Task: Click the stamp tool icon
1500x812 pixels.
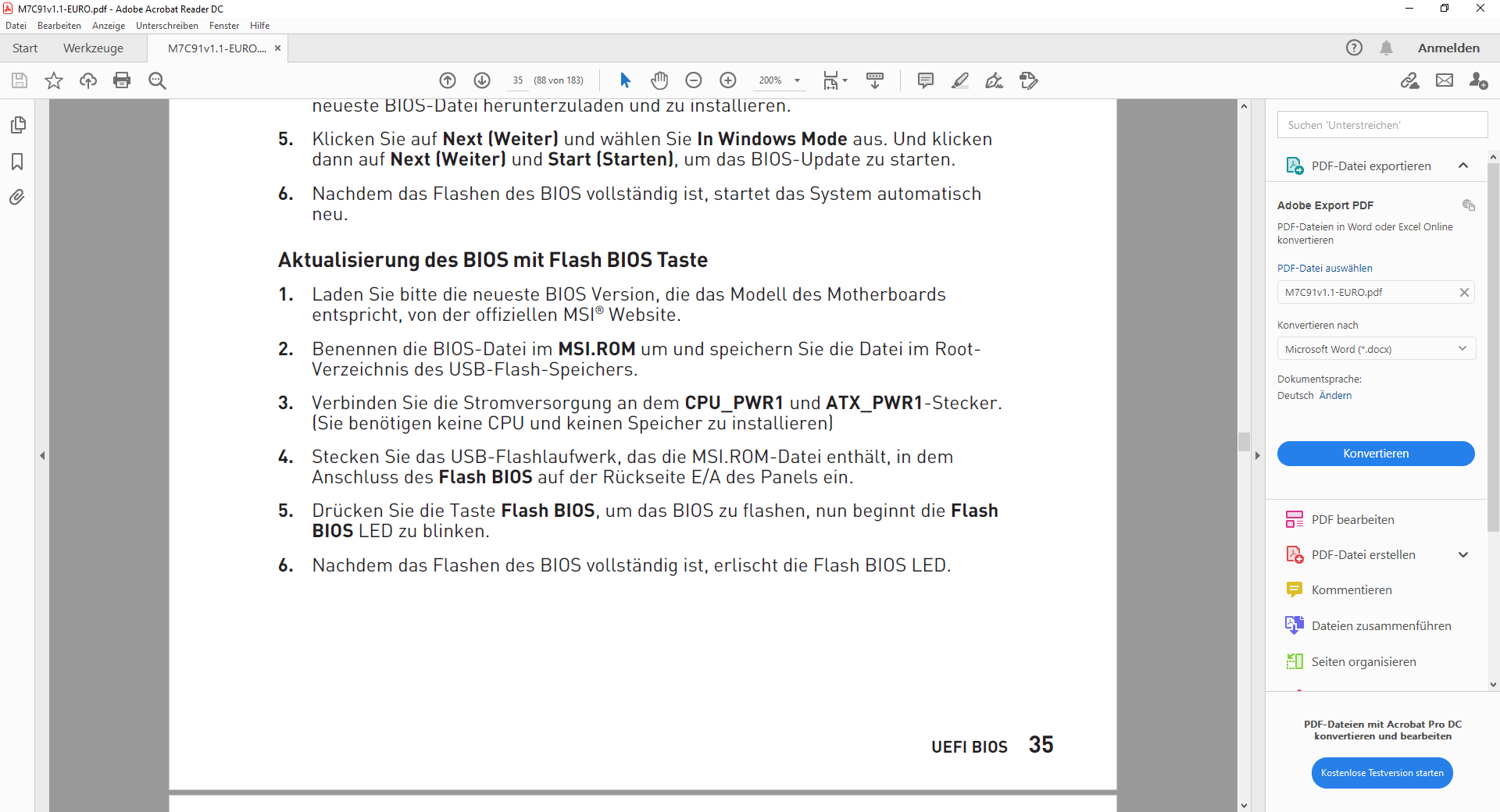Action: (1029, 80)
